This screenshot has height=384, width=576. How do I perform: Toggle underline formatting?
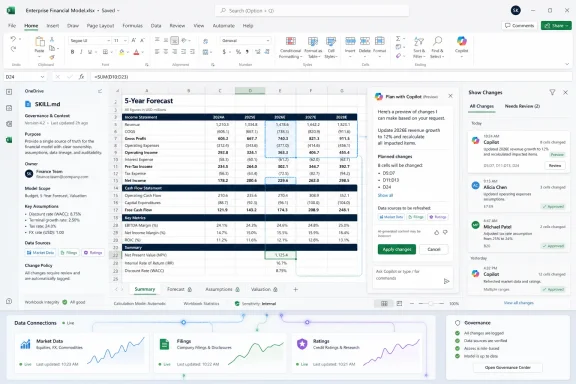click(90, 52)
